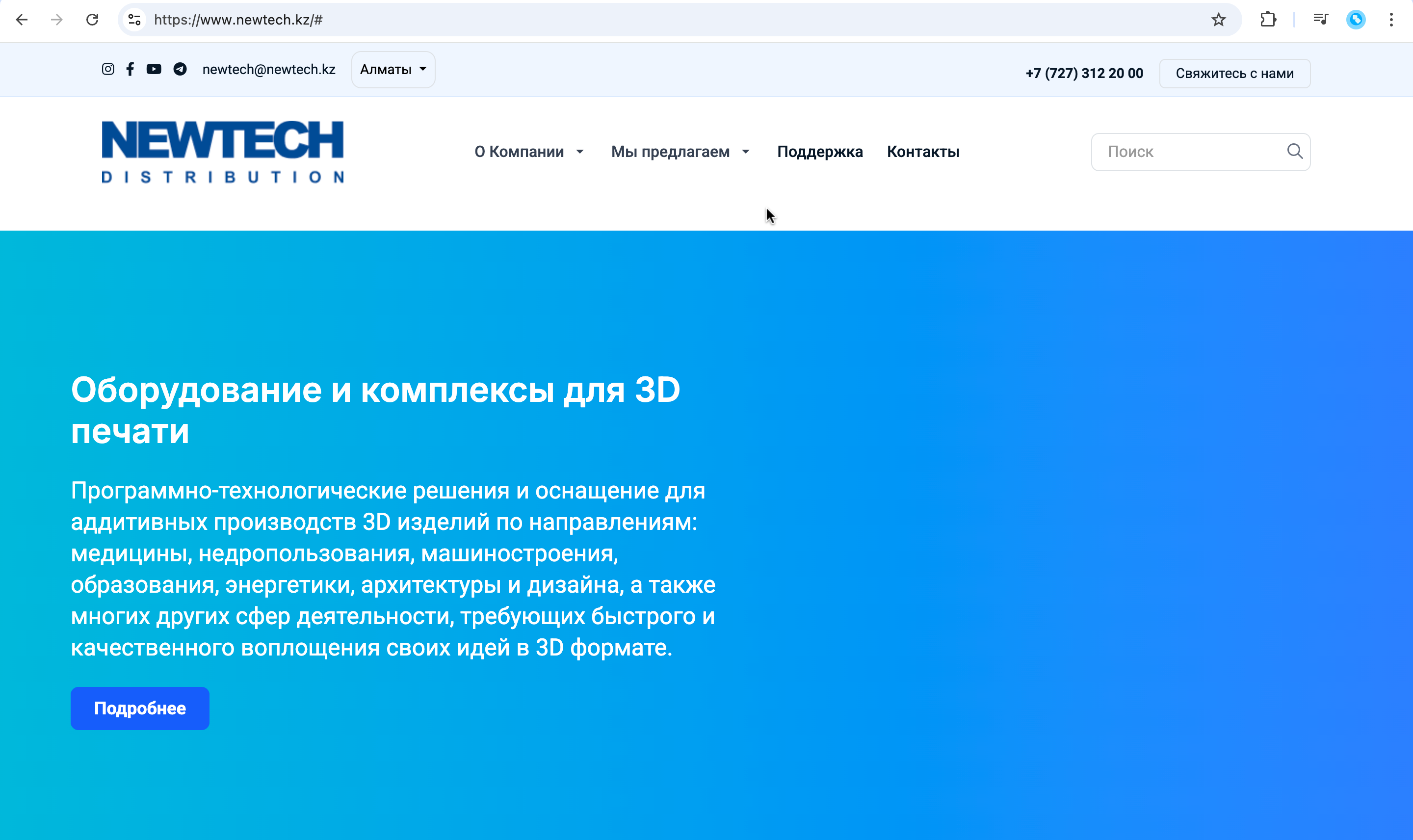Viewport: 1413px width, 840px height.
Task: Click the search magnifier icon
Action: (1294, 151)
